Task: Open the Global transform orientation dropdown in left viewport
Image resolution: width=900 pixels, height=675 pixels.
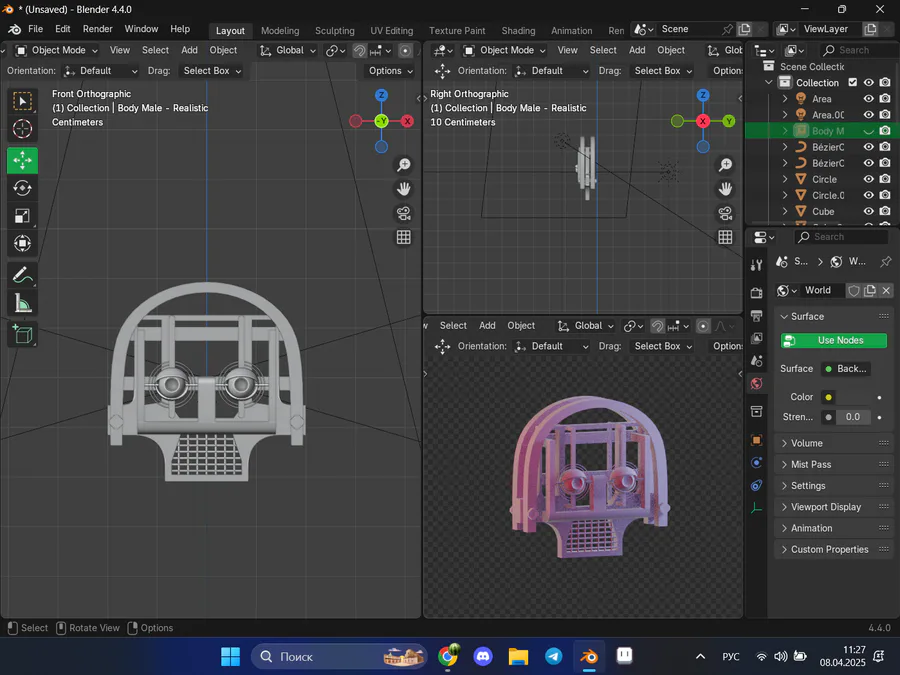Action: point(288,51)
